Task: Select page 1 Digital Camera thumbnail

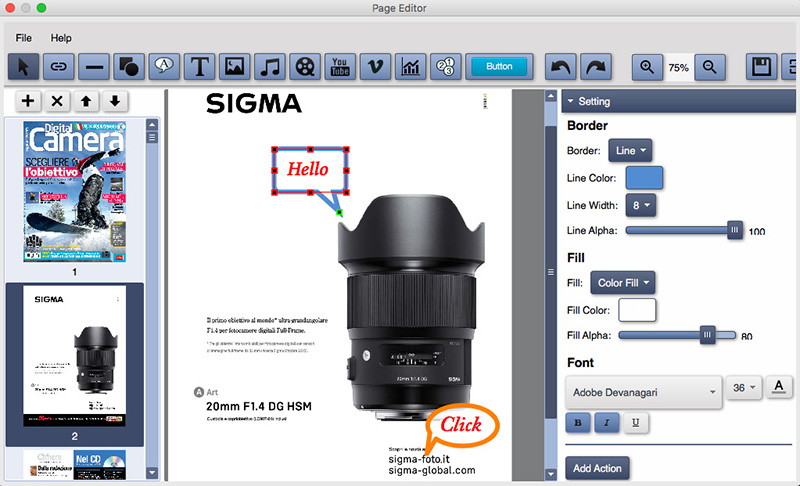Action: (x=74, y=191)
